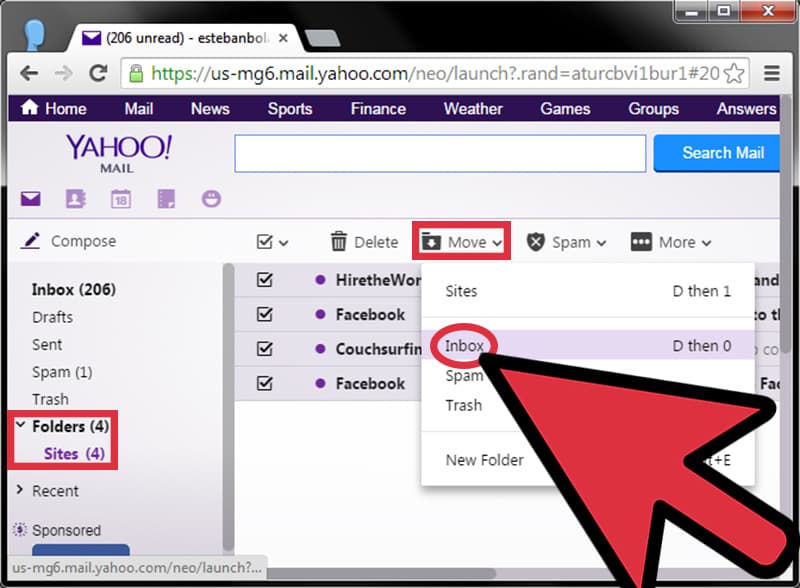Image resolution: width=800 pixels, height=588 pixels.
Task: Choose Sites in Move menu
Action: (x=588, y=291)
